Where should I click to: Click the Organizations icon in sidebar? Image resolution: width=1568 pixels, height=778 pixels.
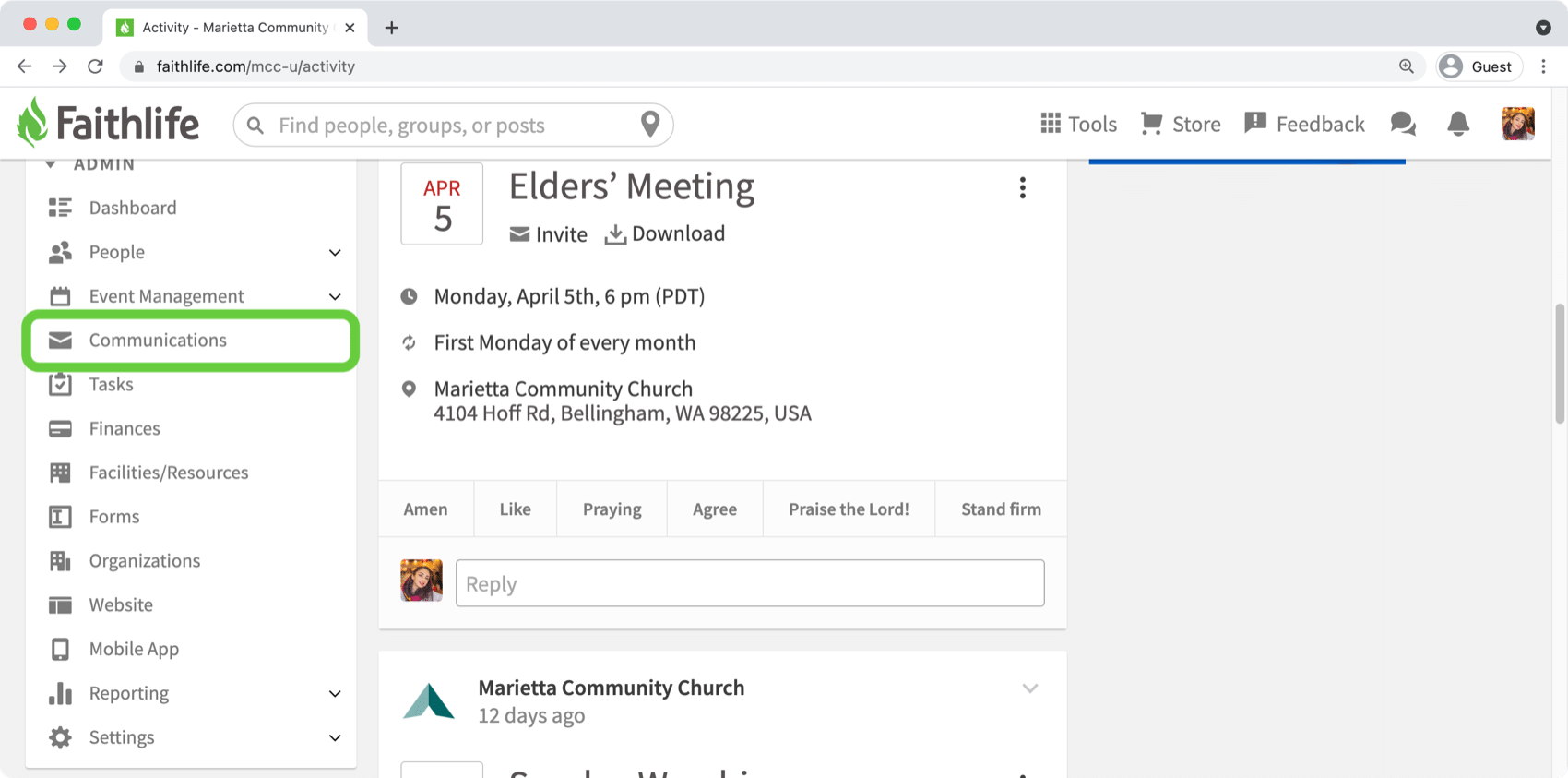(60, 561)
